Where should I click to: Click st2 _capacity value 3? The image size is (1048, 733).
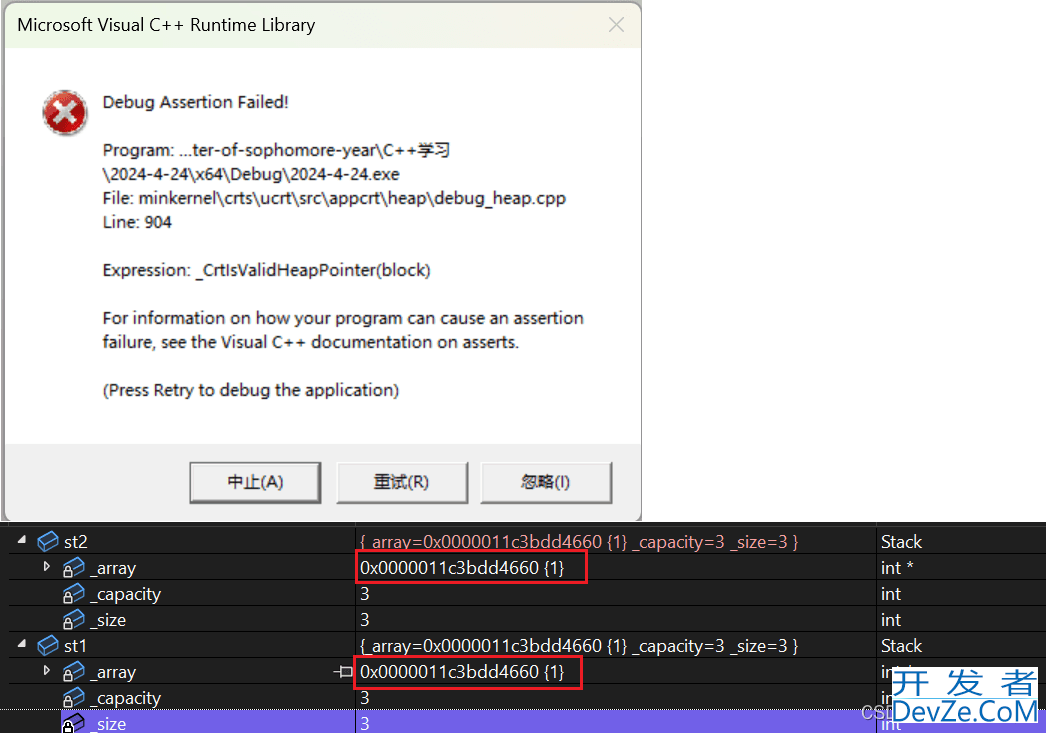[365, 594]
